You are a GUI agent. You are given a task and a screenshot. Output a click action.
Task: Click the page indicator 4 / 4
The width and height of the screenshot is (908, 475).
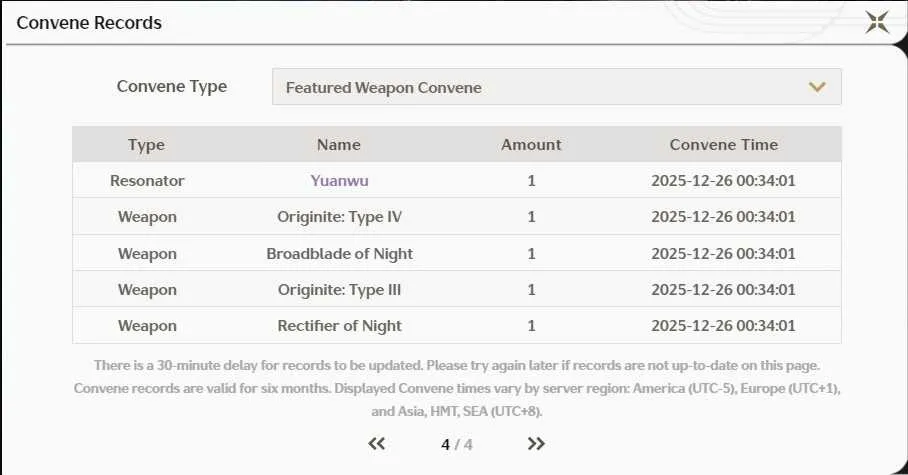click(x=457, y=445)
